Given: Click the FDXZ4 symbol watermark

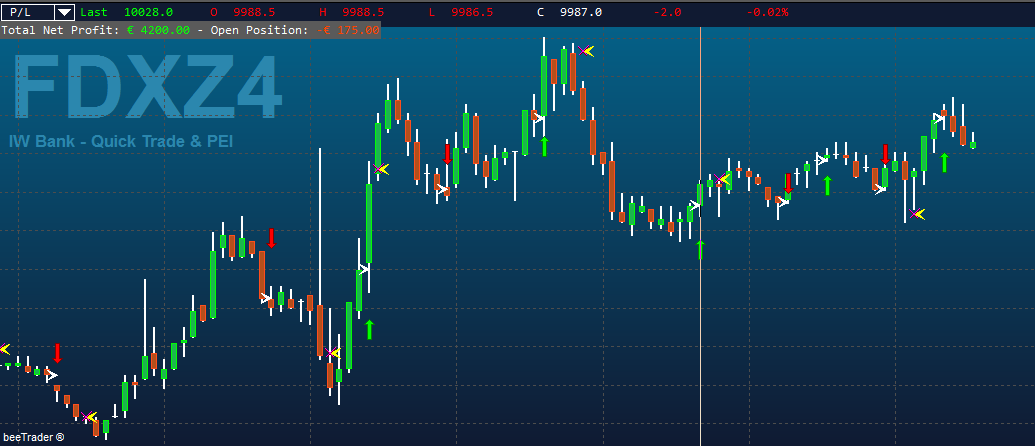Looking at the screenshot, I should click(149, 88).
